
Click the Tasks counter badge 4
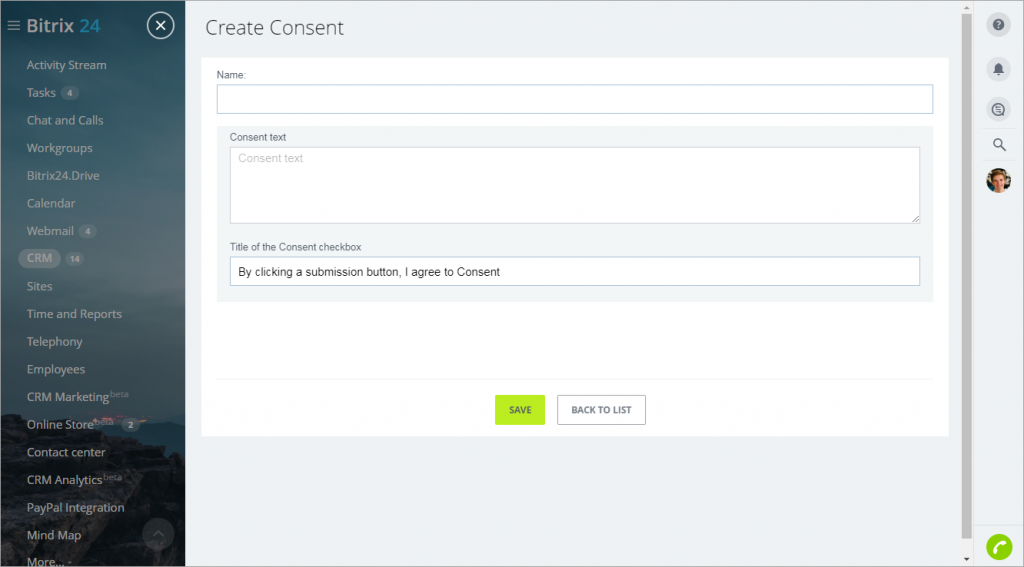tap(70, 93)
